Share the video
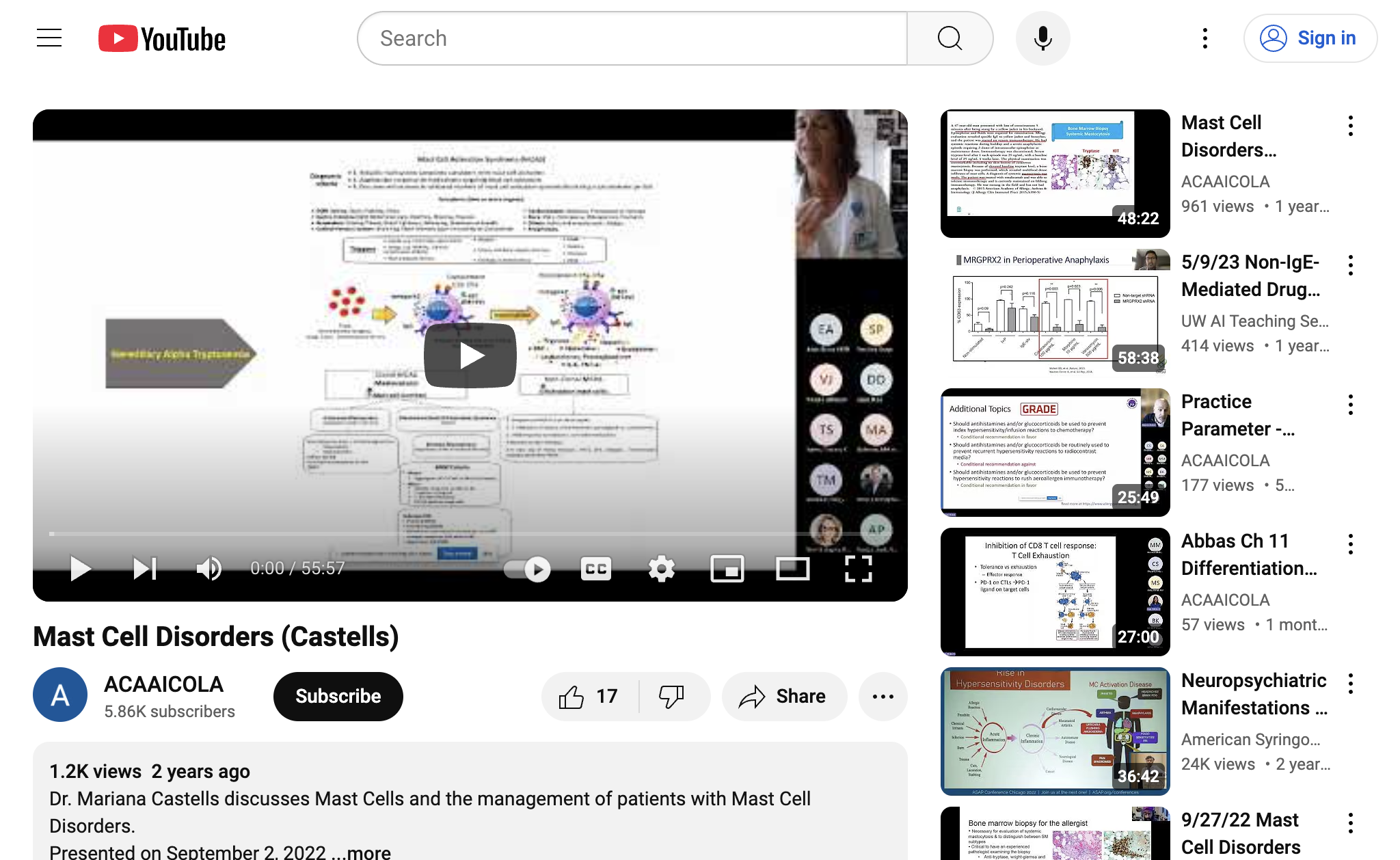This screenshot has width=1400, height=860. click(x=784, y=697)
